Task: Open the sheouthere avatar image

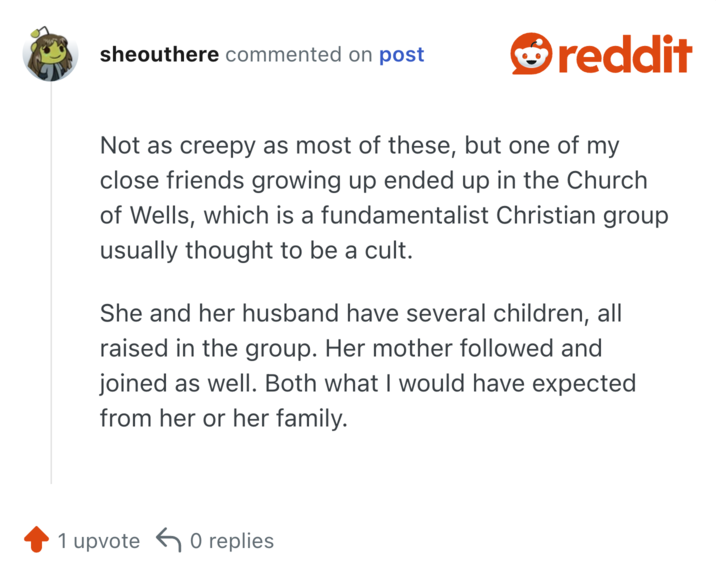Action: tap(50, 55)
